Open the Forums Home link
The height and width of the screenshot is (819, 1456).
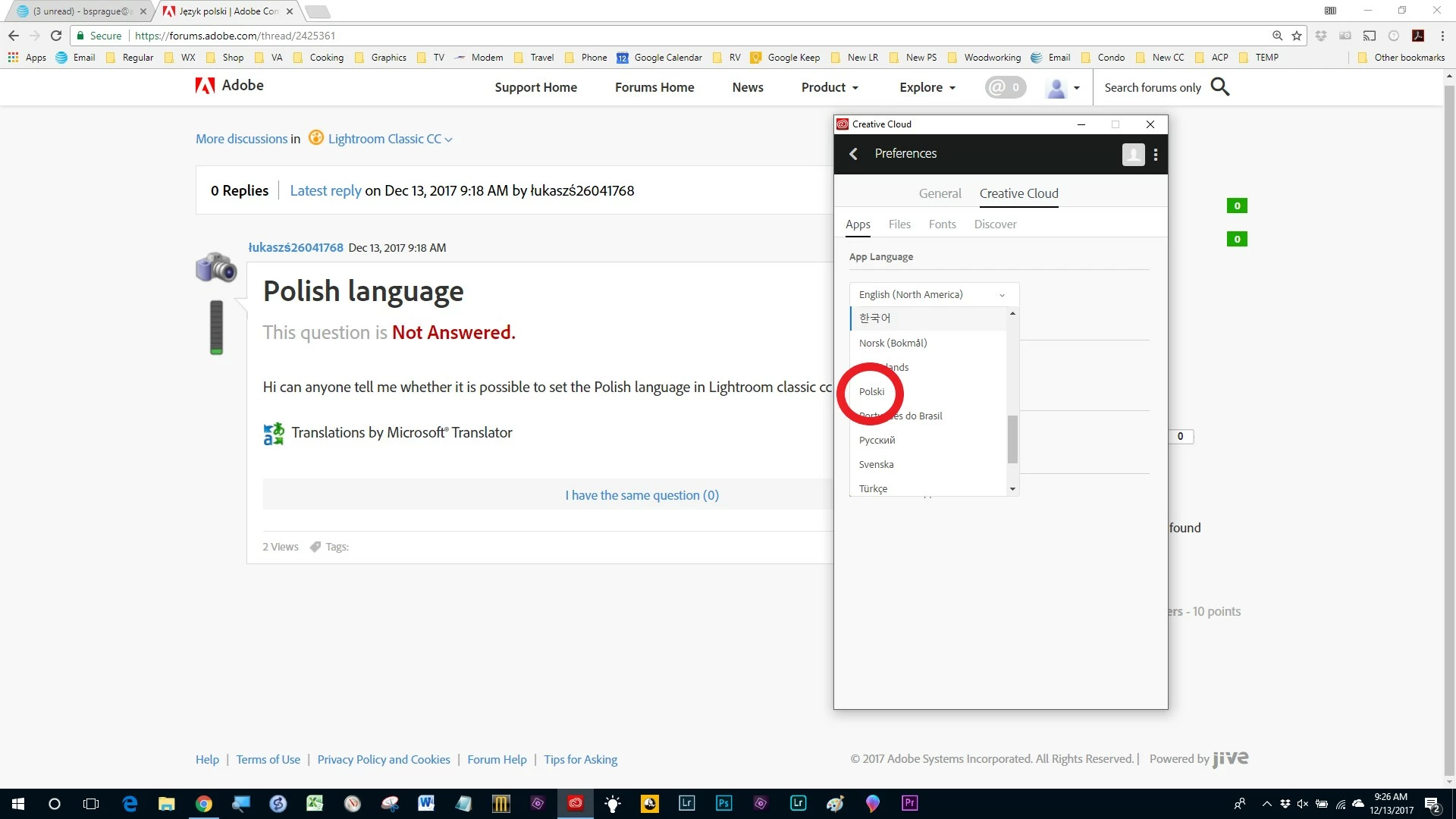[x=654, y=87]
